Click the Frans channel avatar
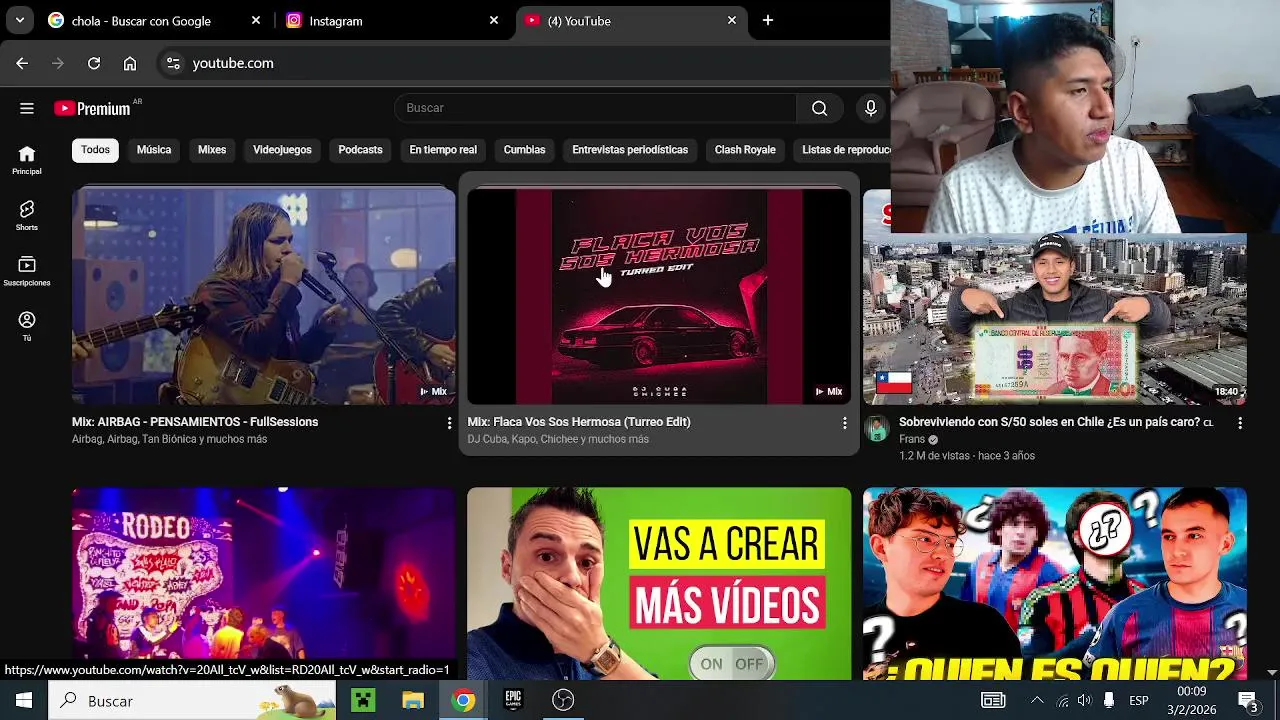Viewport: 1280px width, 720px height. 877,429
